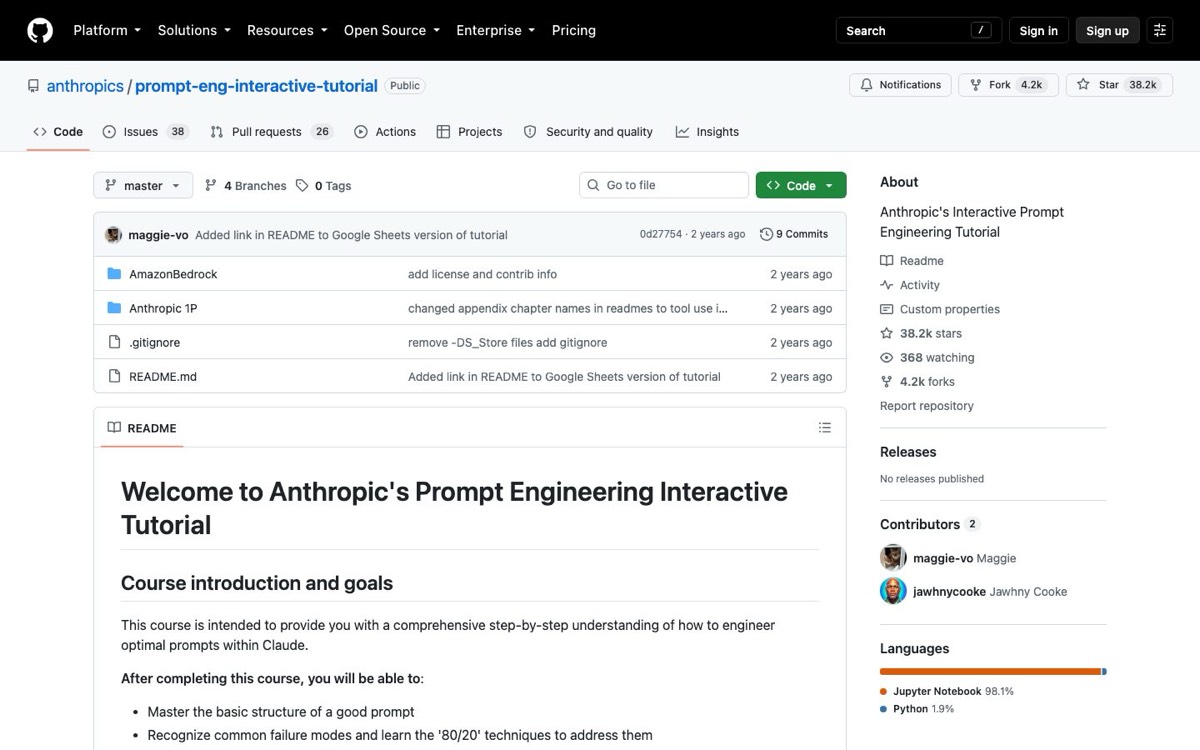Viewport: 1200px width, 750px height.
Task: Switch to the Projects tab
Action: 470,132
